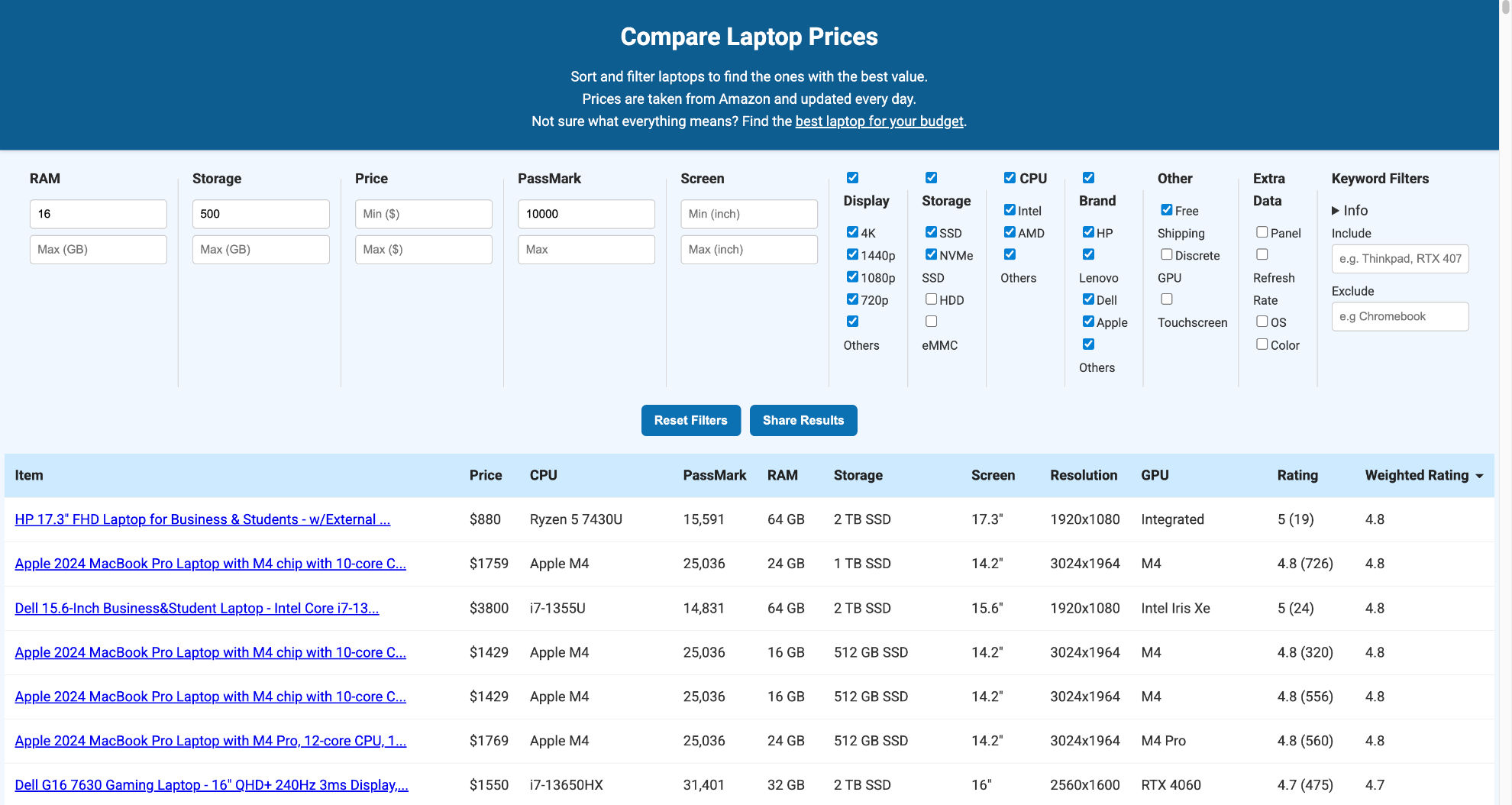Focus the Storage minimum field showing 500
Screen dimensions: 1512x805
pyautogui.click(x=261, y=214)
